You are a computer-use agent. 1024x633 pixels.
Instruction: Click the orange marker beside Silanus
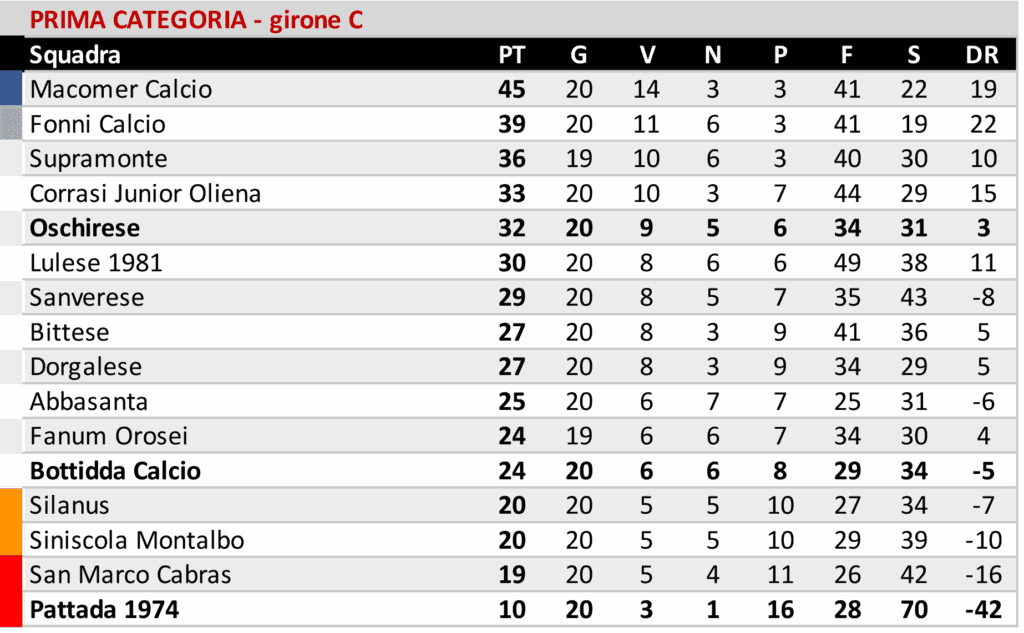pyautogui.click(x=10, y=505)
